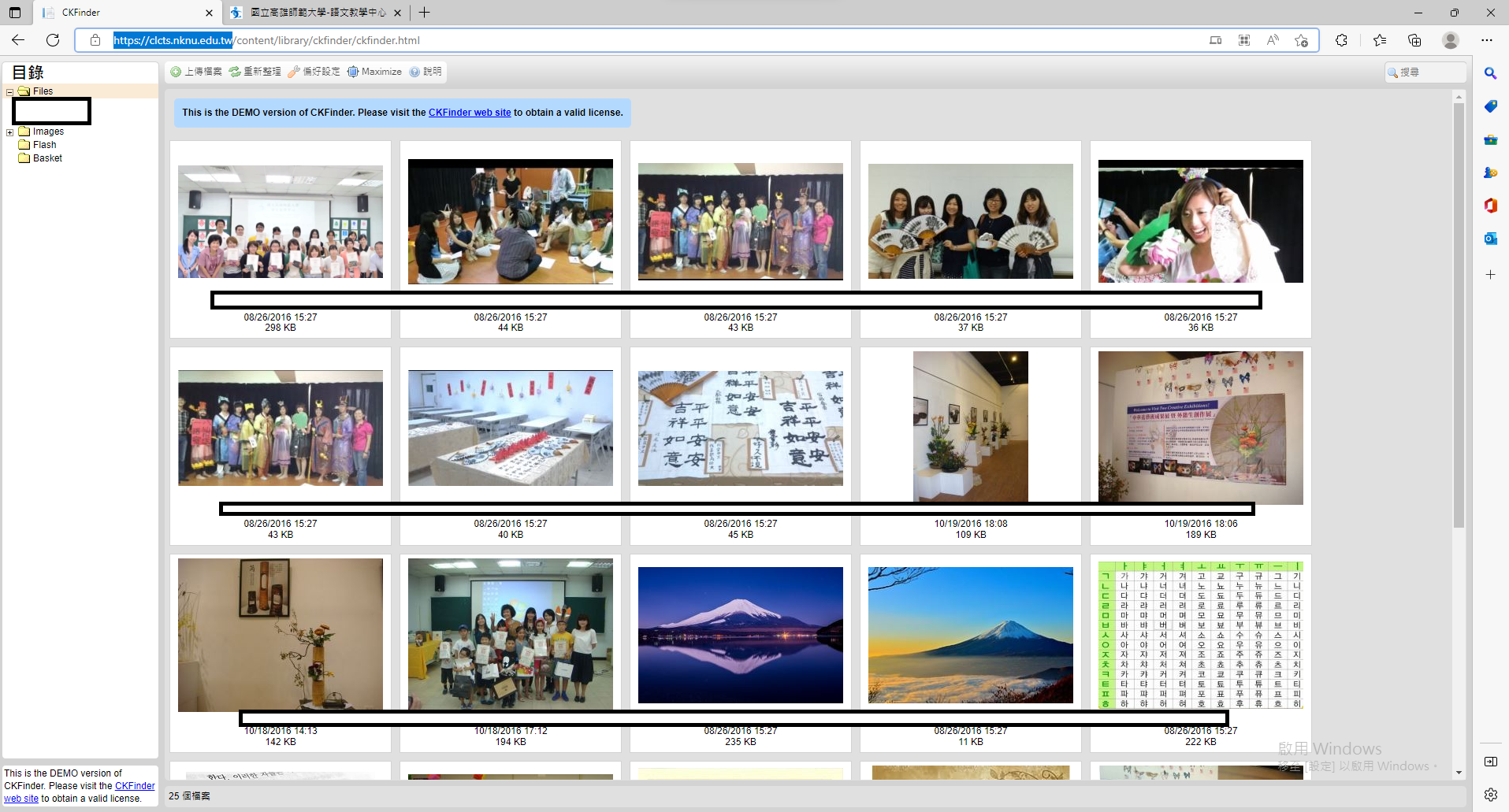Open the Favorites list icon
The width and height of the screenshot is (1509, 812).
point(1380,40)
